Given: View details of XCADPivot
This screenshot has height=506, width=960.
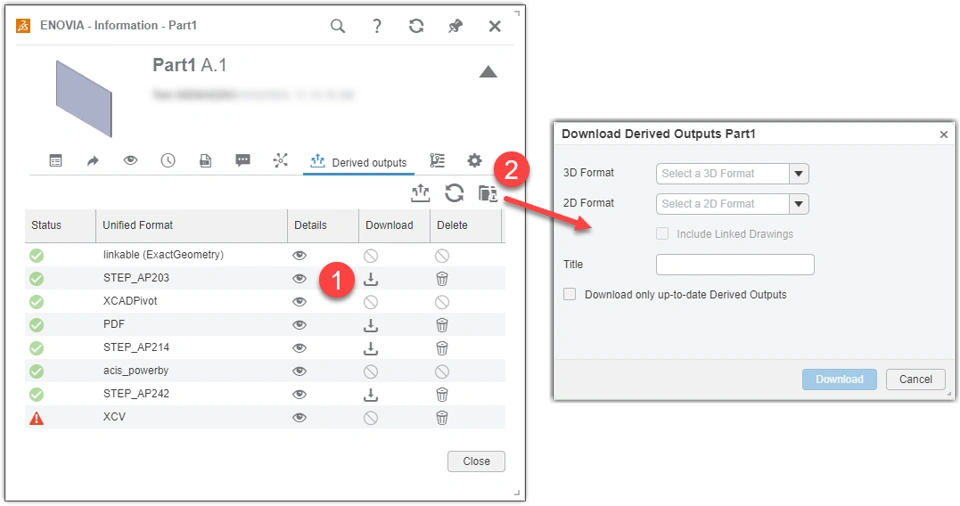Looking at the screenshot, I should (299, 302).
